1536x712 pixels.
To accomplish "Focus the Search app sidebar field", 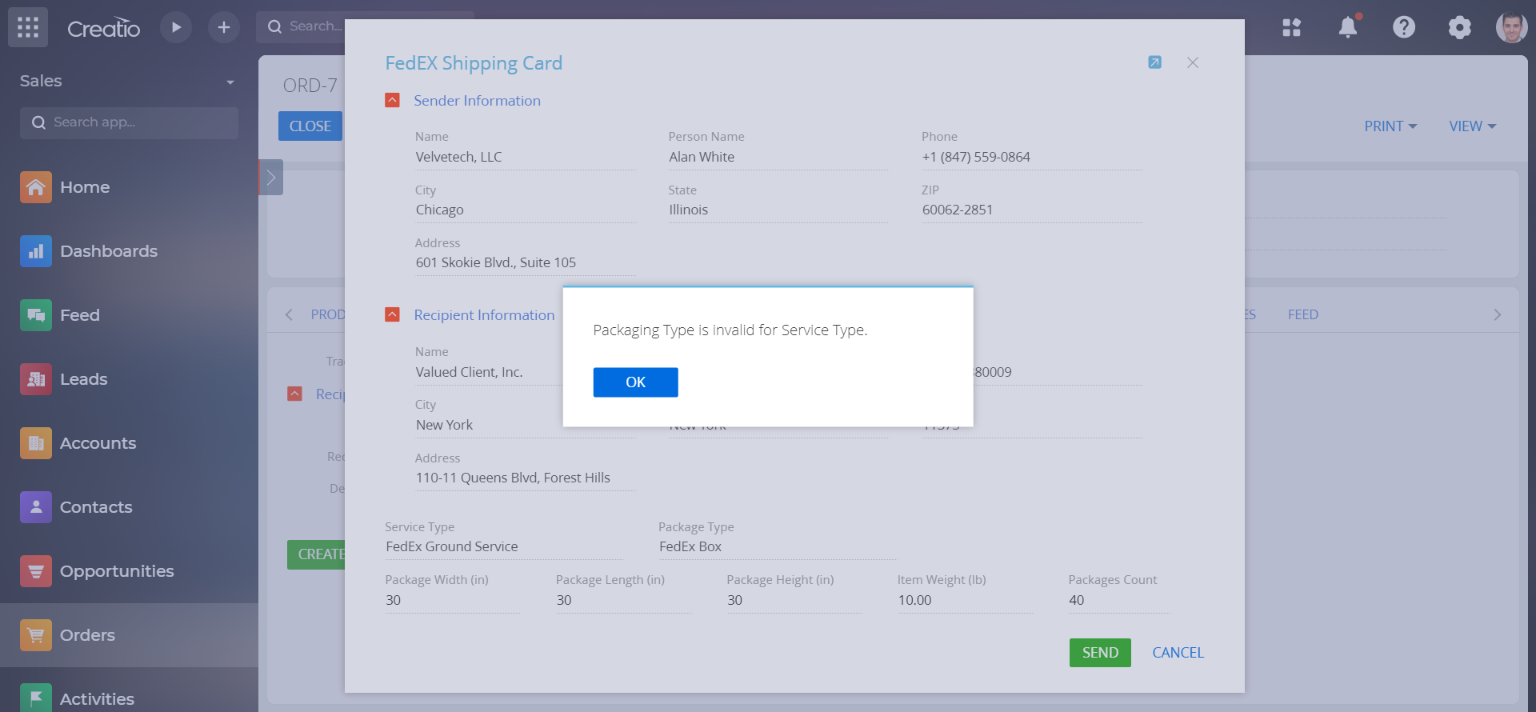I will coord(129,122).
